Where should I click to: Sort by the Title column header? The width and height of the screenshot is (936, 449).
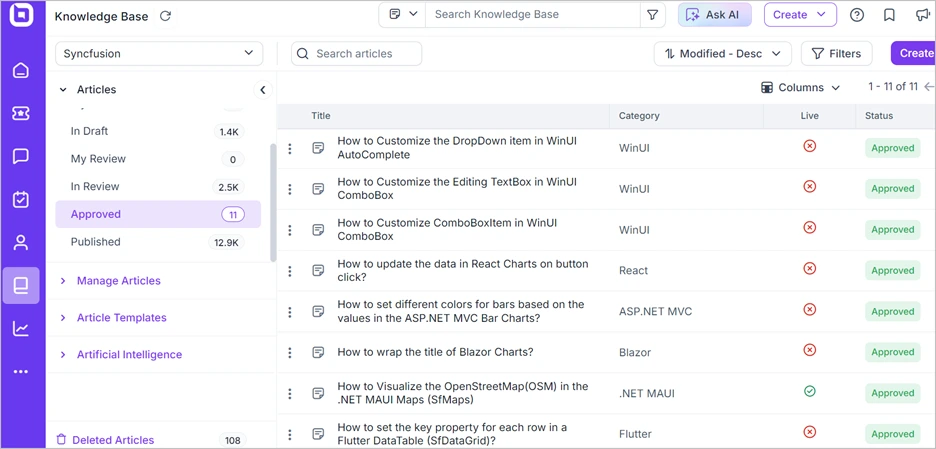pyautogui.click(x=321, y=116)
